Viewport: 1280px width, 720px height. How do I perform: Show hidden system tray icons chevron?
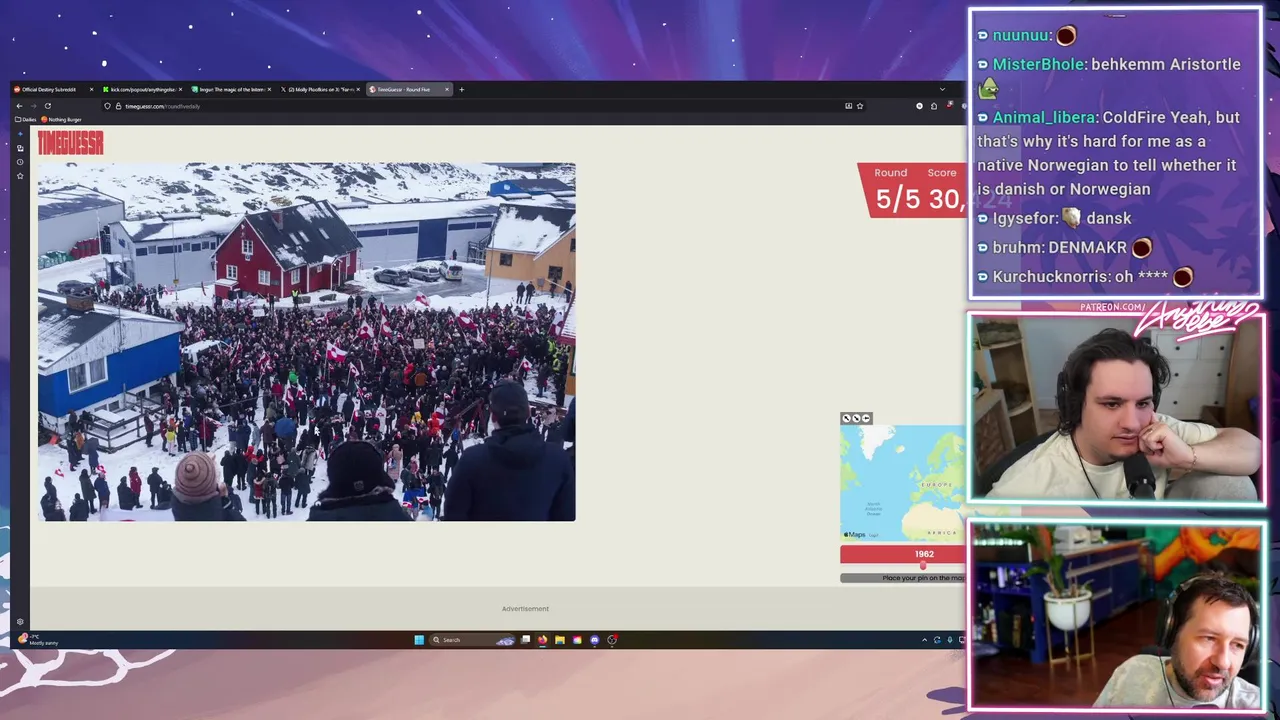(x=924, y=640)
